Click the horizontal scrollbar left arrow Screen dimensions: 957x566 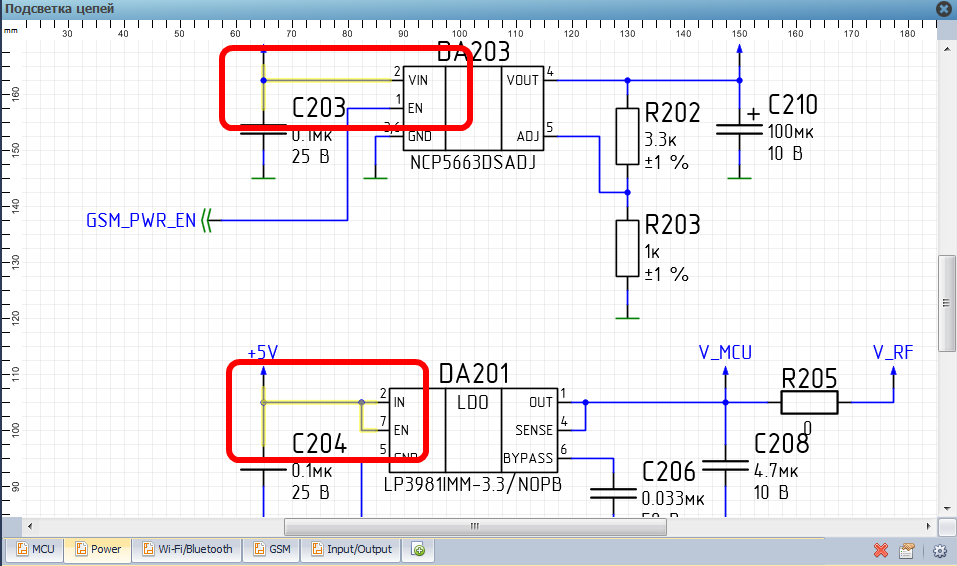(29, 526)
